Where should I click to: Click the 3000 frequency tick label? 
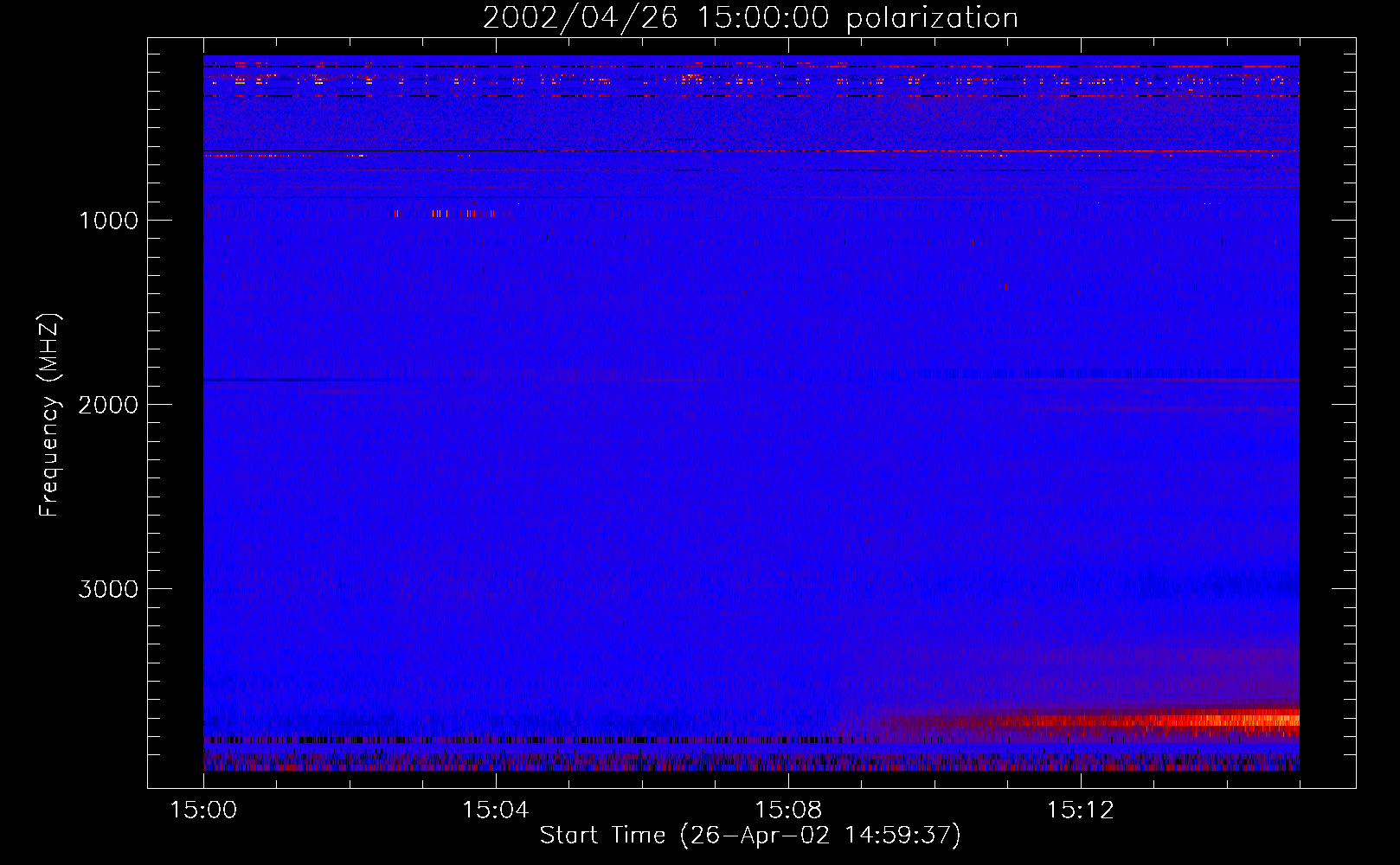click(x=108, y=589)
